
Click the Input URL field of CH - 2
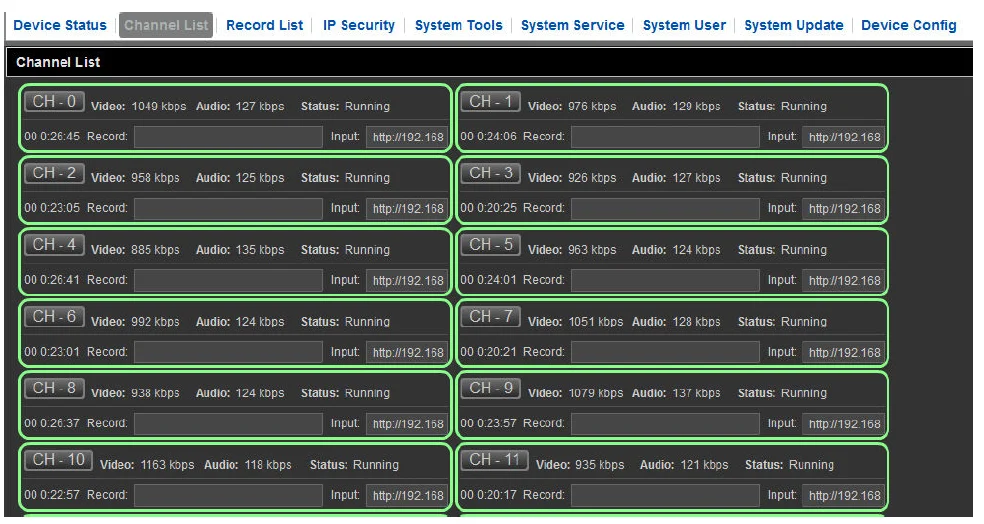407,209
